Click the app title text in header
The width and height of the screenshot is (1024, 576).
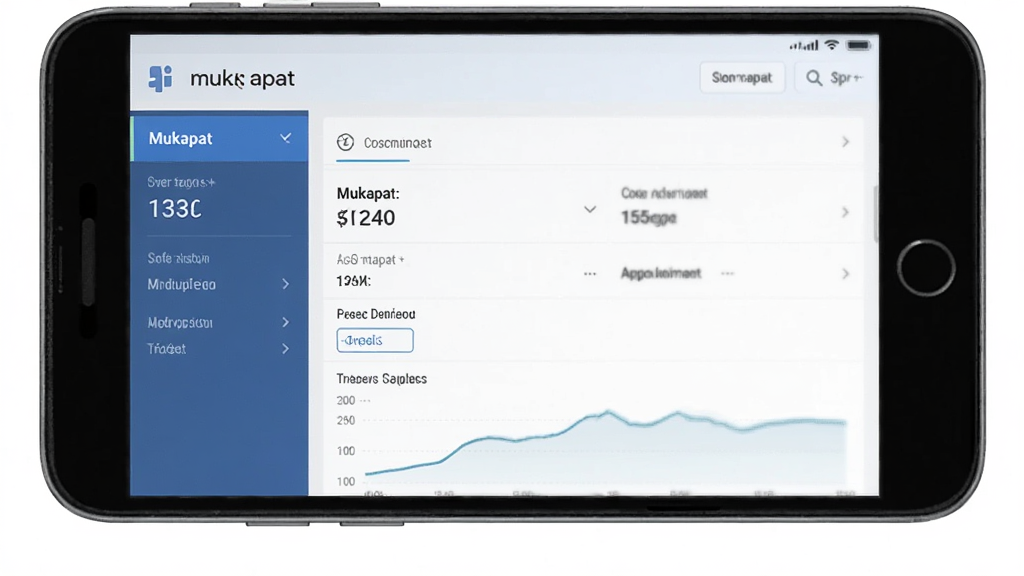tap(242, 79)
